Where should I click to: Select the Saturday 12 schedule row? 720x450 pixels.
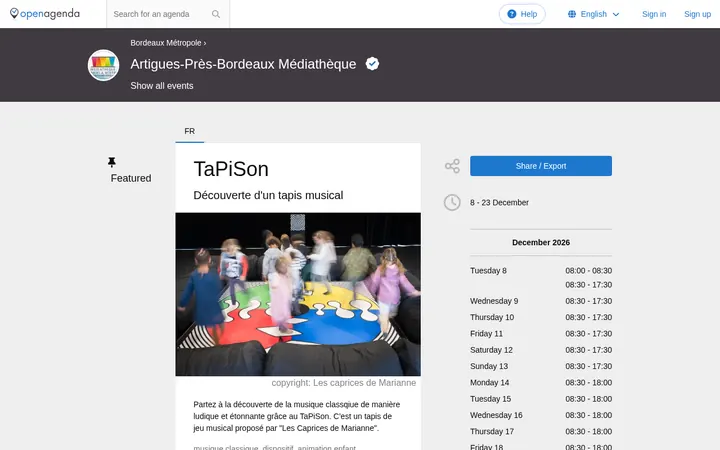[x=541, y=350]
